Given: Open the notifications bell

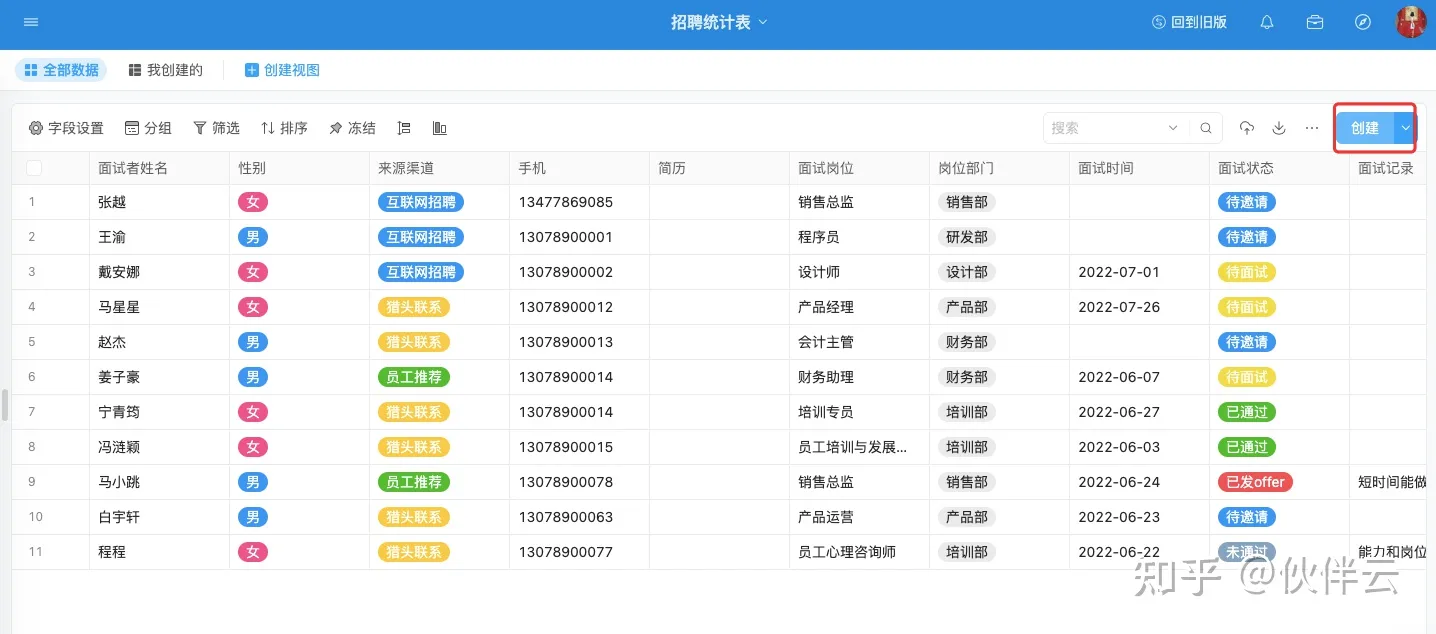Looking at the screenshot, I should (1267, 22).
